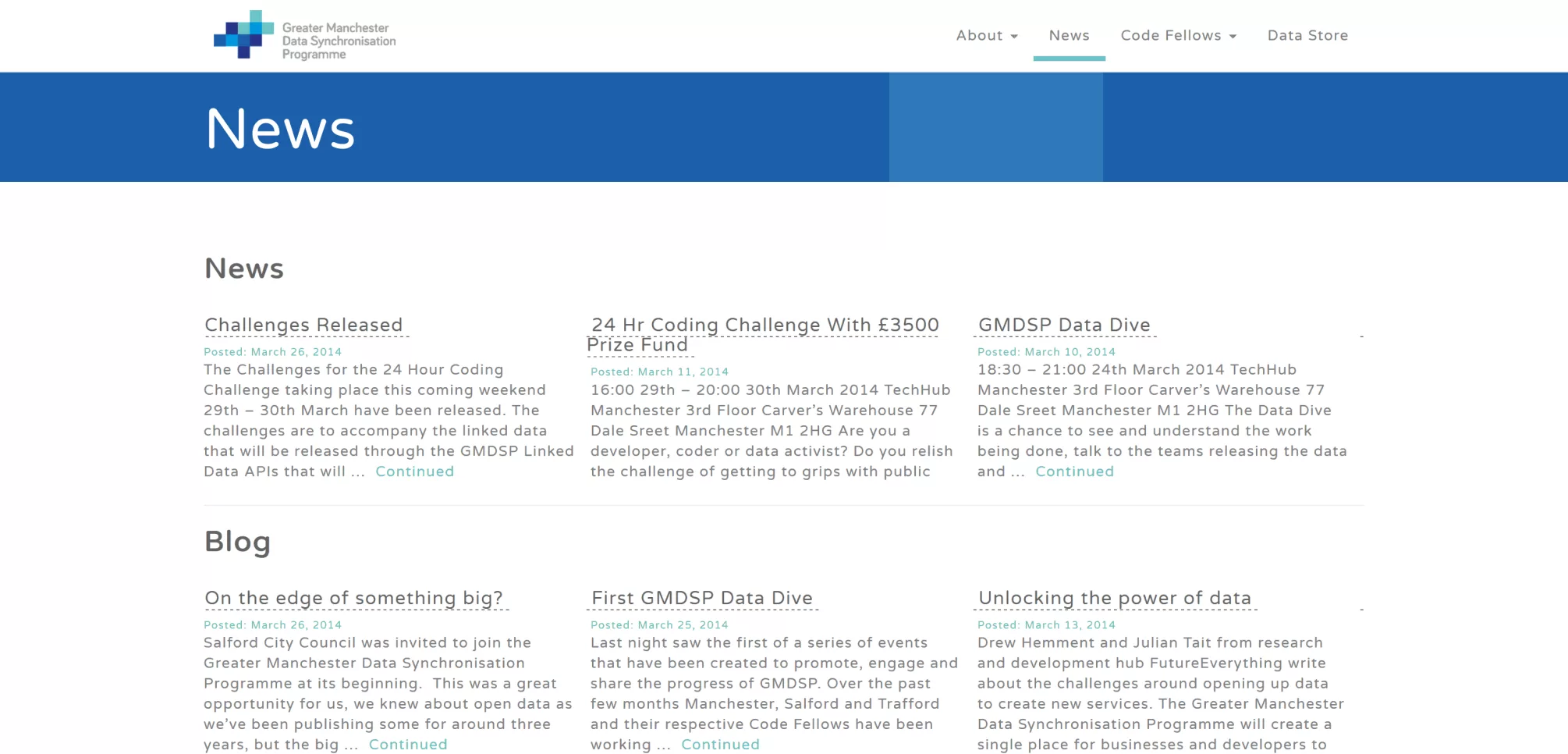The height and width of the screenshot is (754, 1568).
Task: Open the GMDSP Data Dive news title
Action: click(1064, 325)
